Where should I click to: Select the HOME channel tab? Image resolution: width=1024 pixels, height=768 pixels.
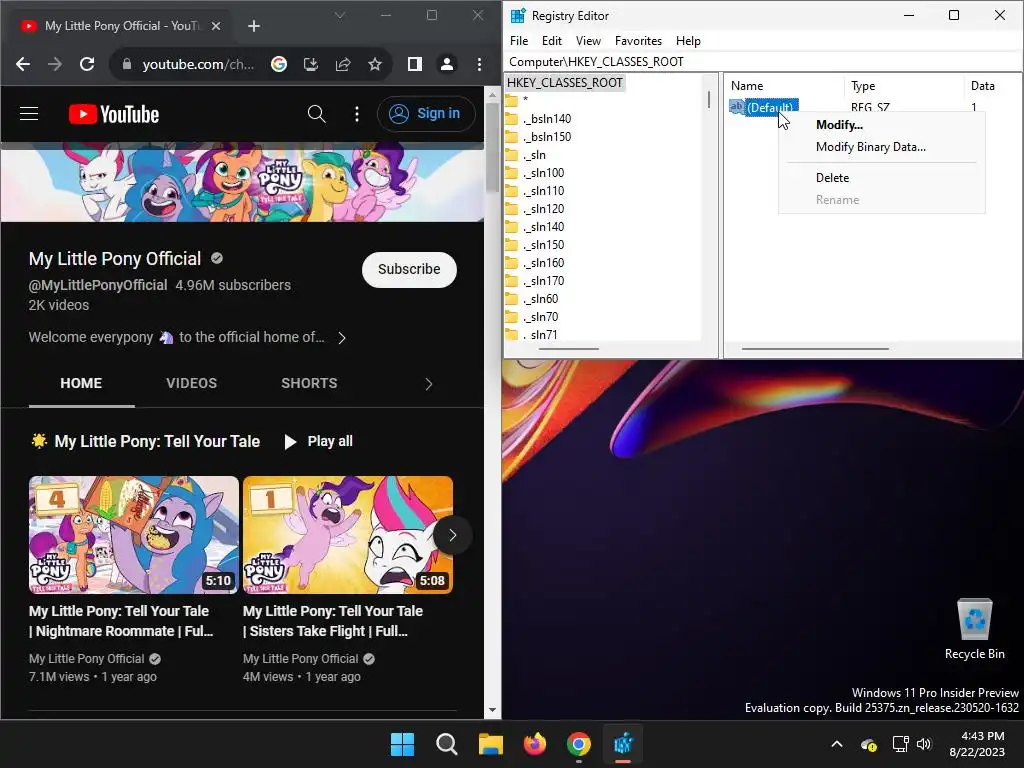(x=81, y=383)
